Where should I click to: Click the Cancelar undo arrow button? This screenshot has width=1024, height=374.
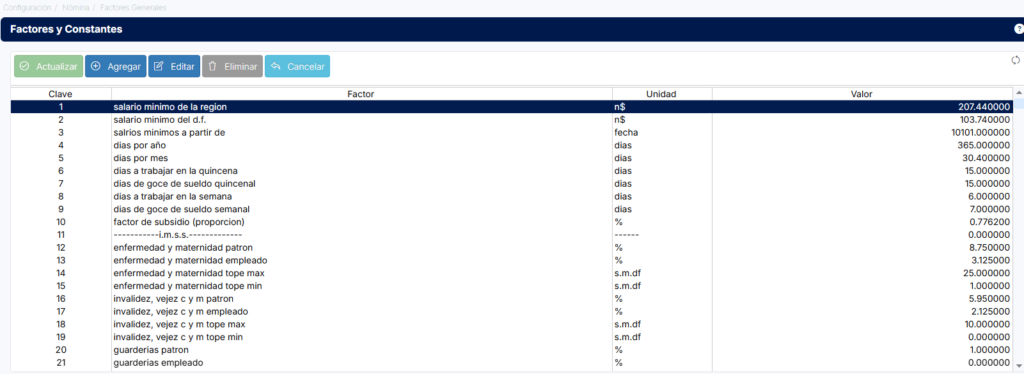[297, 67]
